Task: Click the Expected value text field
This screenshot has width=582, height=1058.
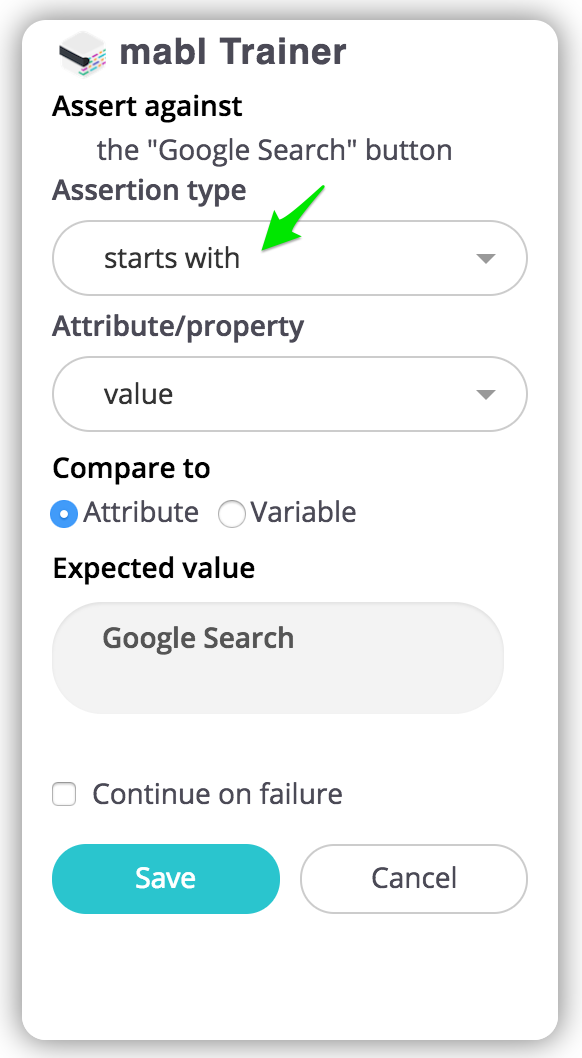Action: [278, 658]
